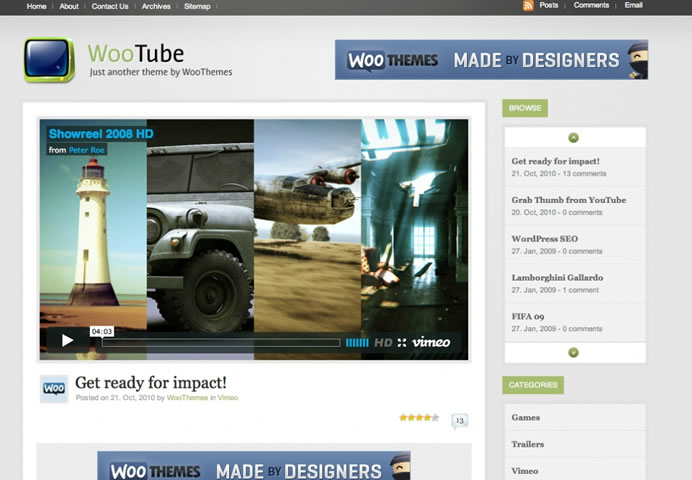Open the Archives page
The width and height of the screenshot is (692, 480).
click(156, 6)
